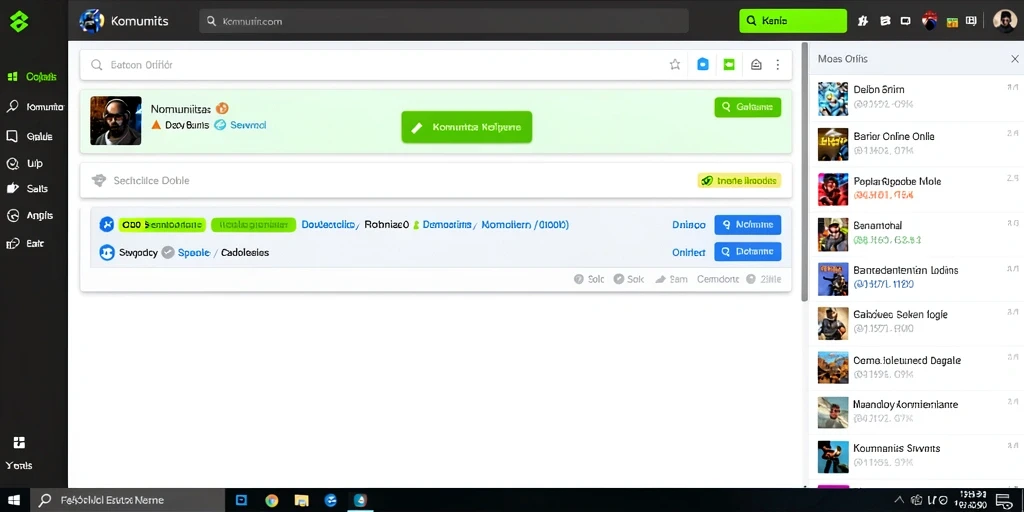Open the Windows Start menu
Image resolution: width=1024 pixels, height=512 pixels.
point(14,501)
